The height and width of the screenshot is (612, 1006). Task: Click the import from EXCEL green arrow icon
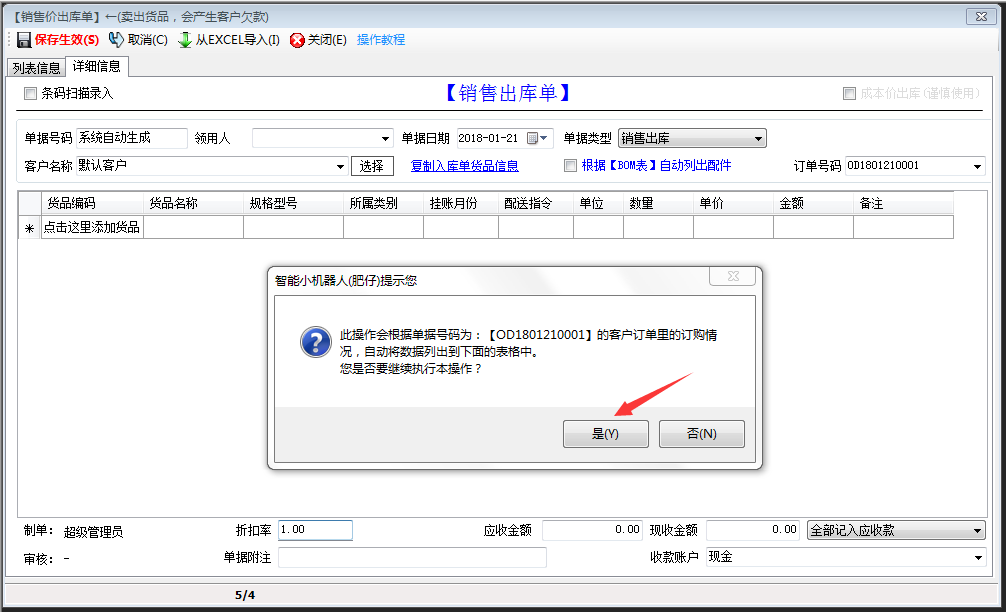185,40
